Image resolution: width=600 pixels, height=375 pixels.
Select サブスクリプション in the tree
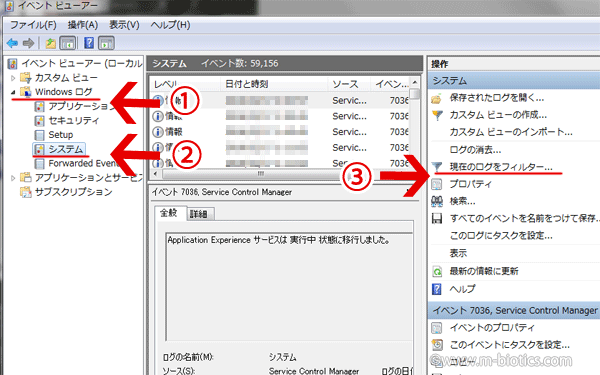73,192
